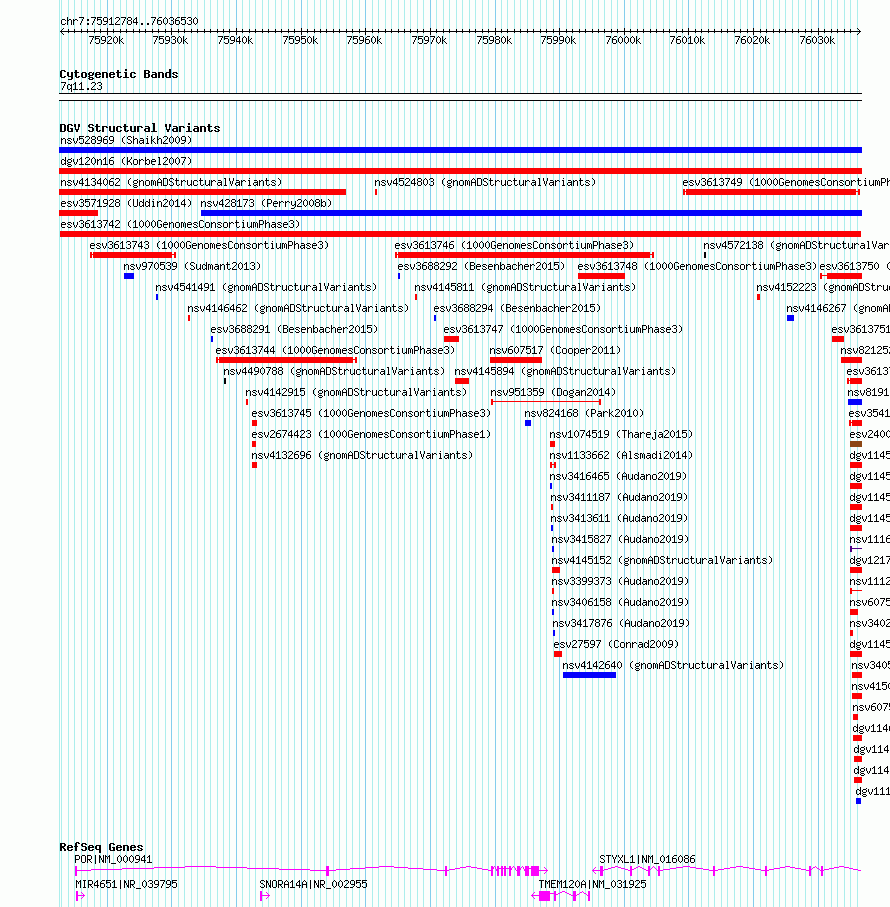Image resolution: width=890 pixels, height=907 pixels.
Task: Open esv3613742 1000GenomesConsortiumPhase3 entry
Action: (x=180, y=224)
